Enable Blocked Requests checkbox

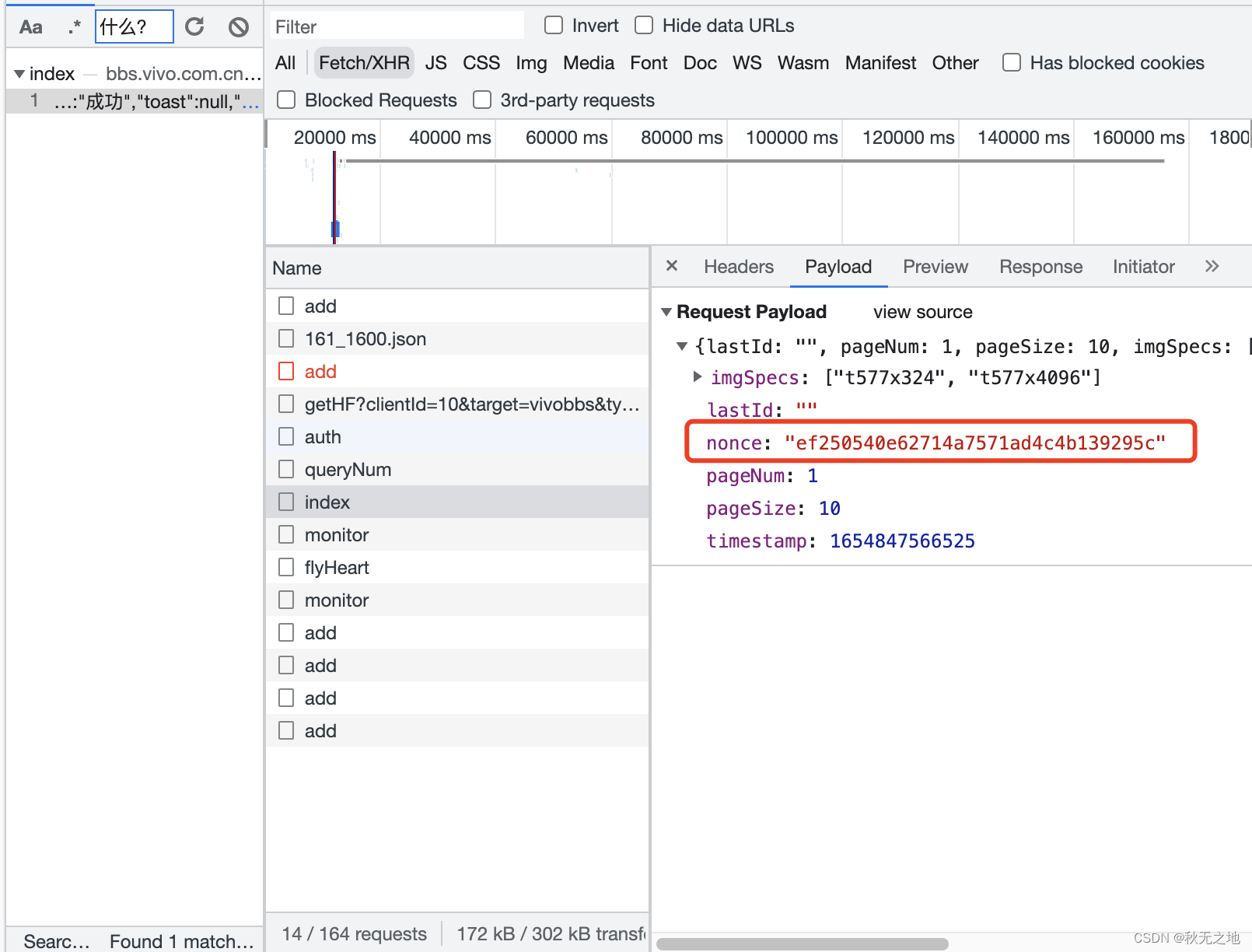click(286, 100)
